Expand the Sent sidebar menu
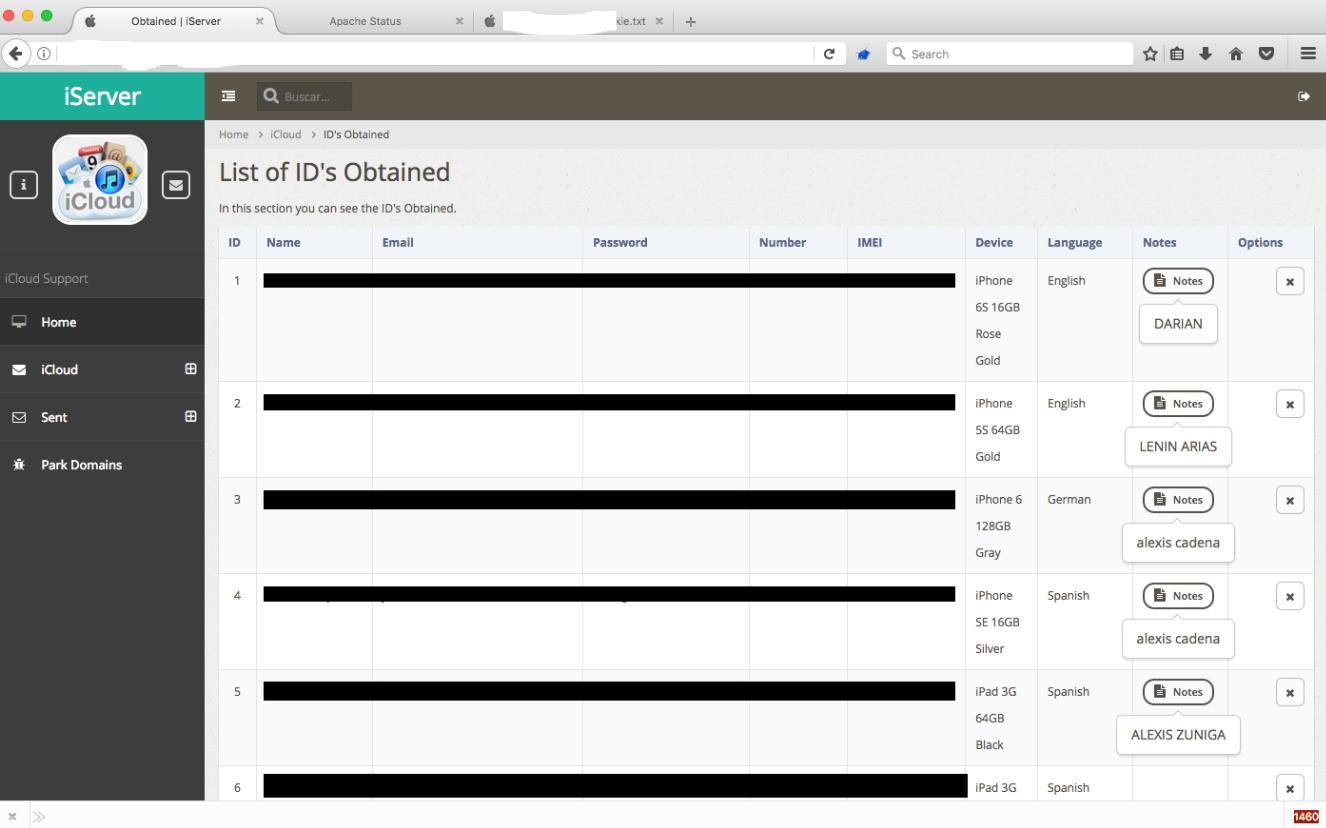The width and height of the screenshot is (1326, 828). (190, 417)
